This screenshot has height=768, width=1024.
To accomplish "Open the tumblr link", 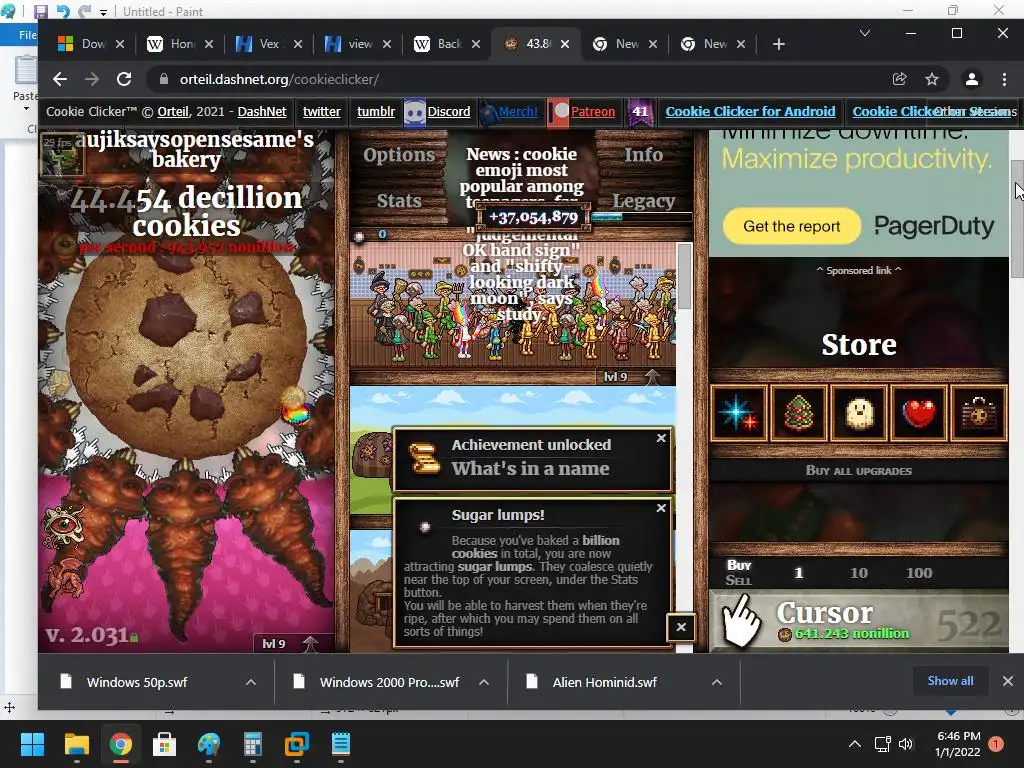I will tap(376, 112).
